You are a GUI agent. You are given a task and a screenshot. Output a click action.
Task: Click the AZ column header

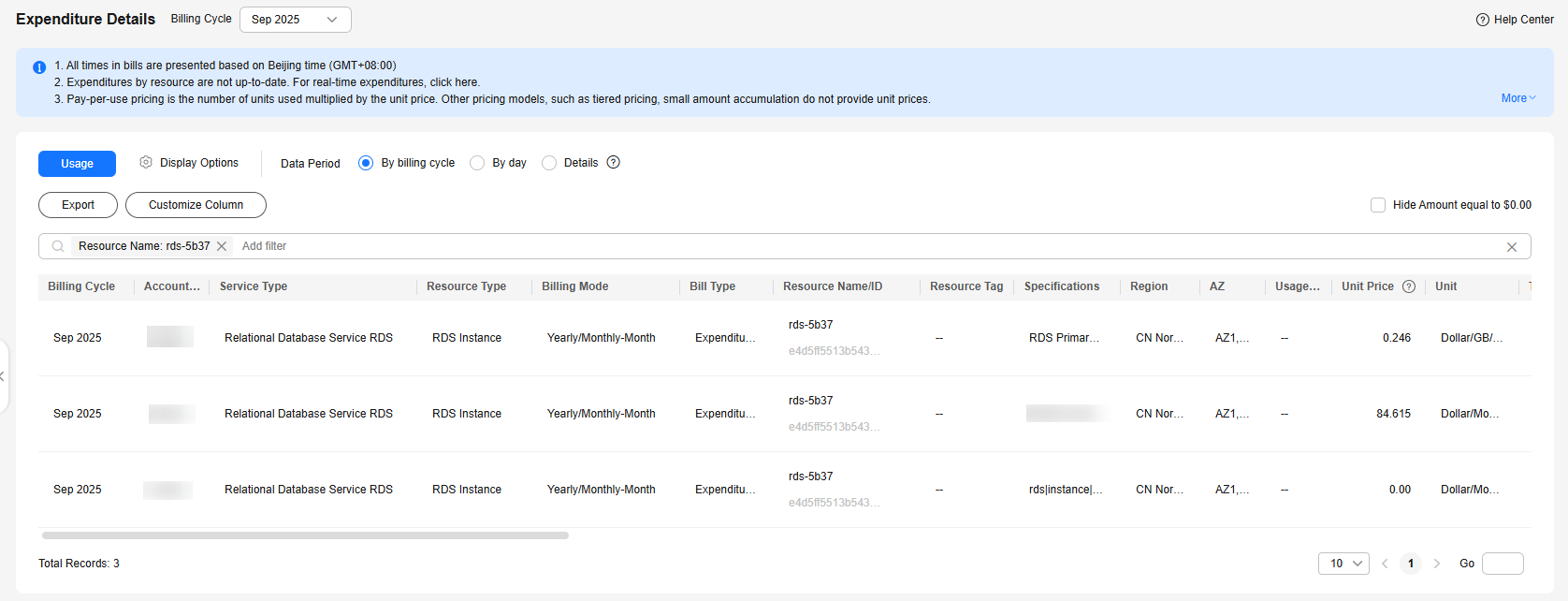tap(1216, 286)
